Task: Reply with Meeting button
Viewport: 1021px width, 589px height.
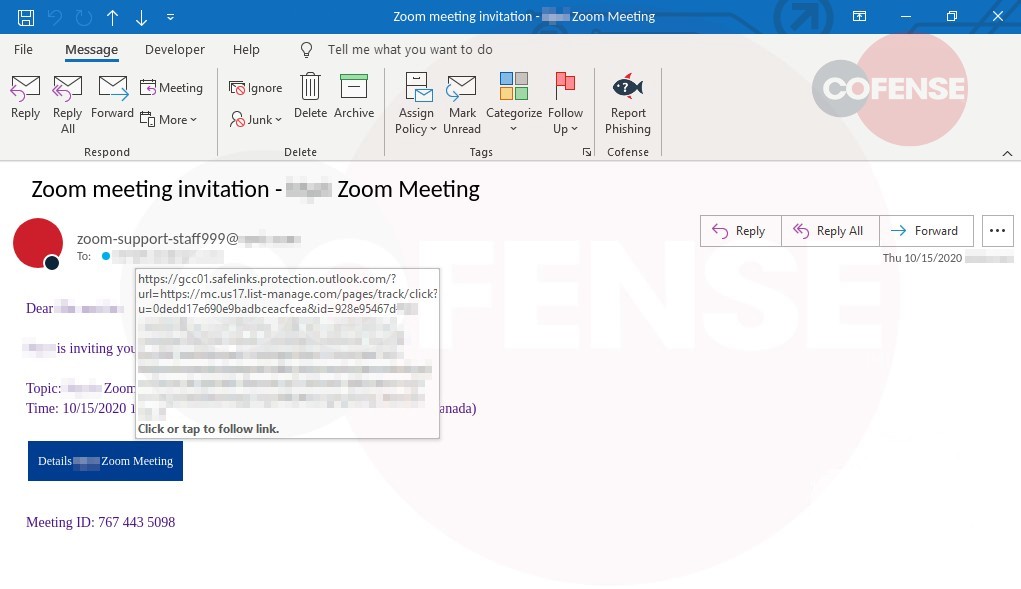Action: click(171, 87)
